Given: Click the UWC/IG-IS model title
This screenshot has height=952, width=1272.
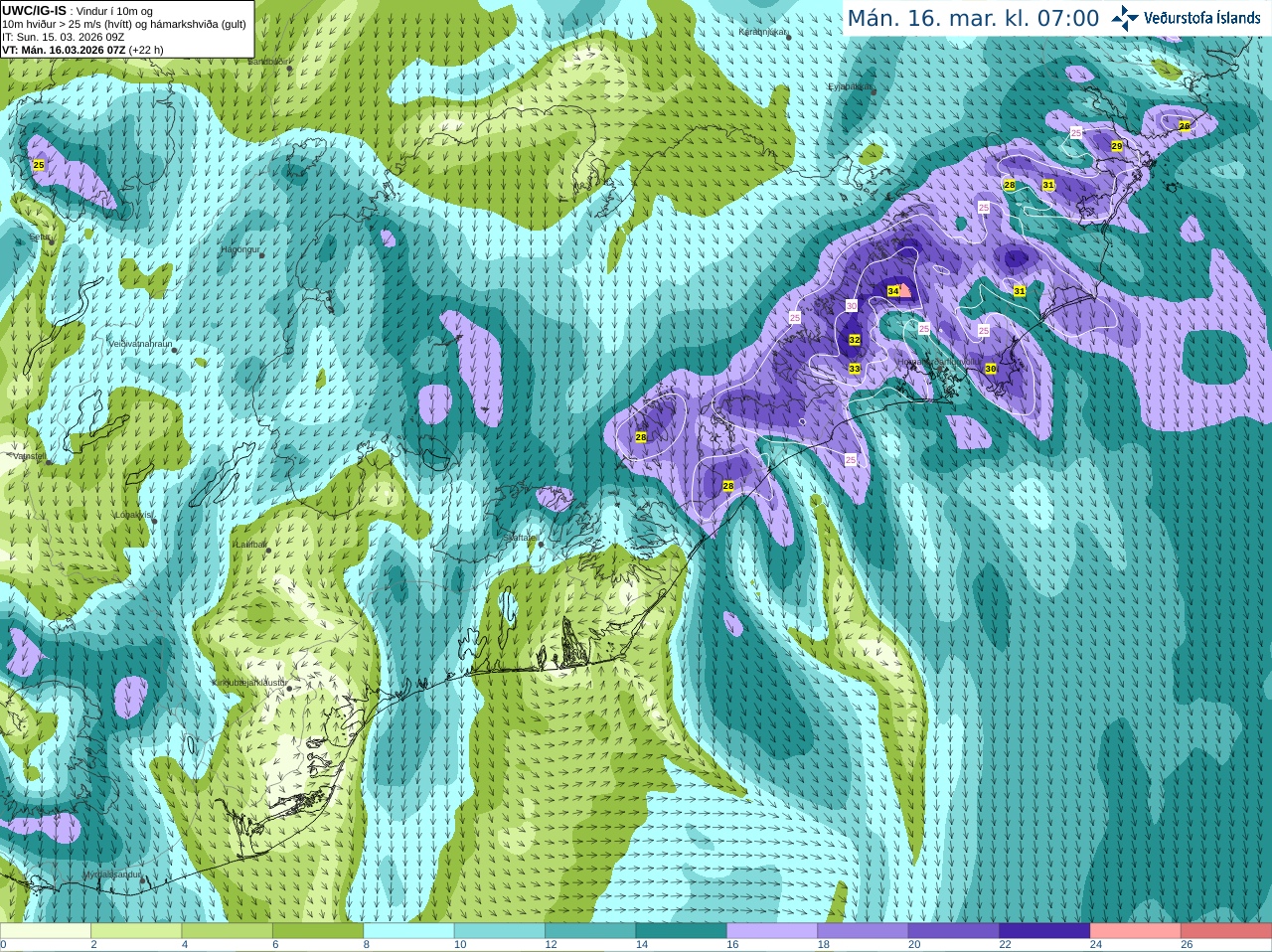Looking at the screenshot, I should 34,10.
